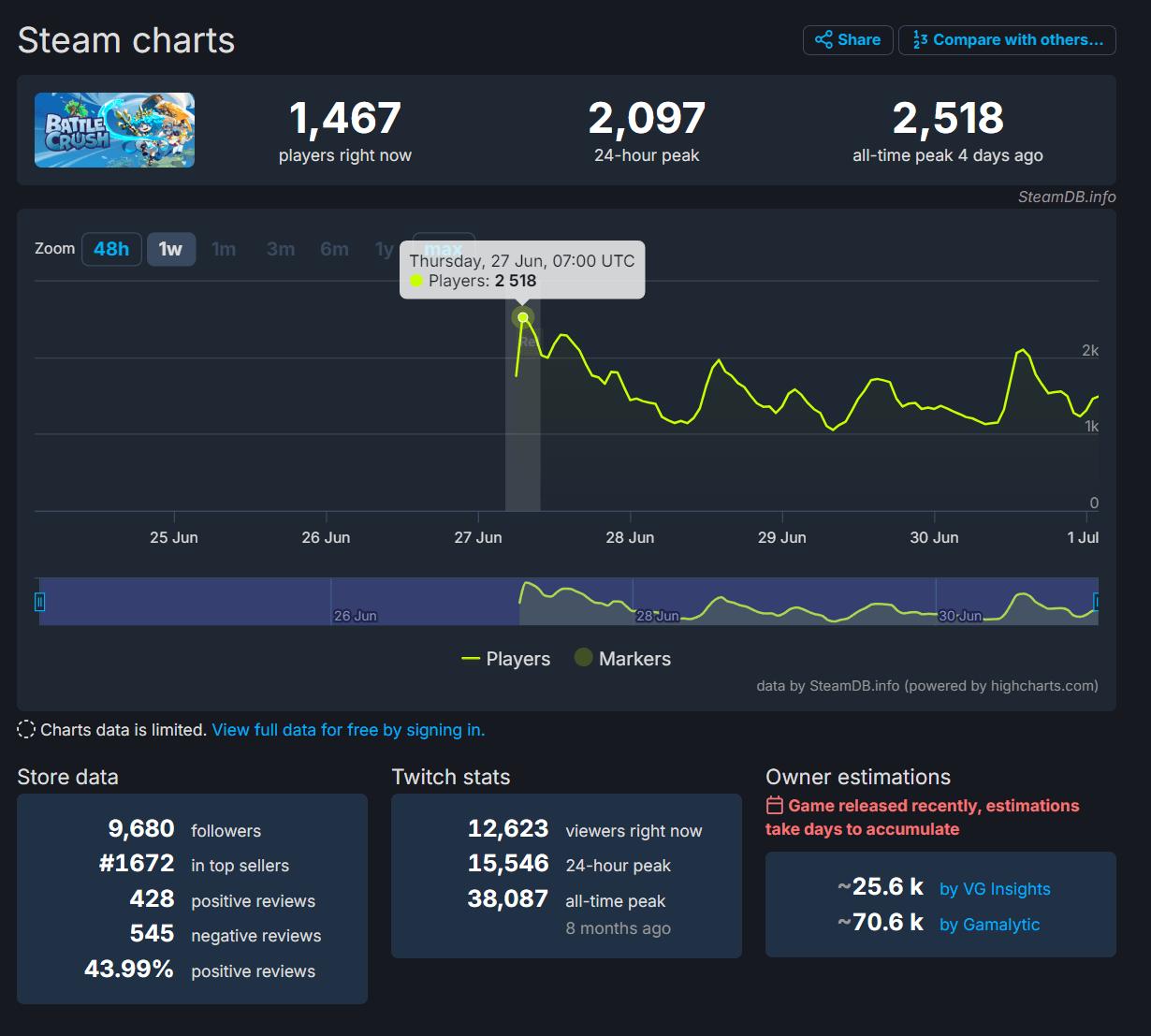Choose the 6m zoom option
Viewport: 1151px width, 1036px height.
pos(334,249)
